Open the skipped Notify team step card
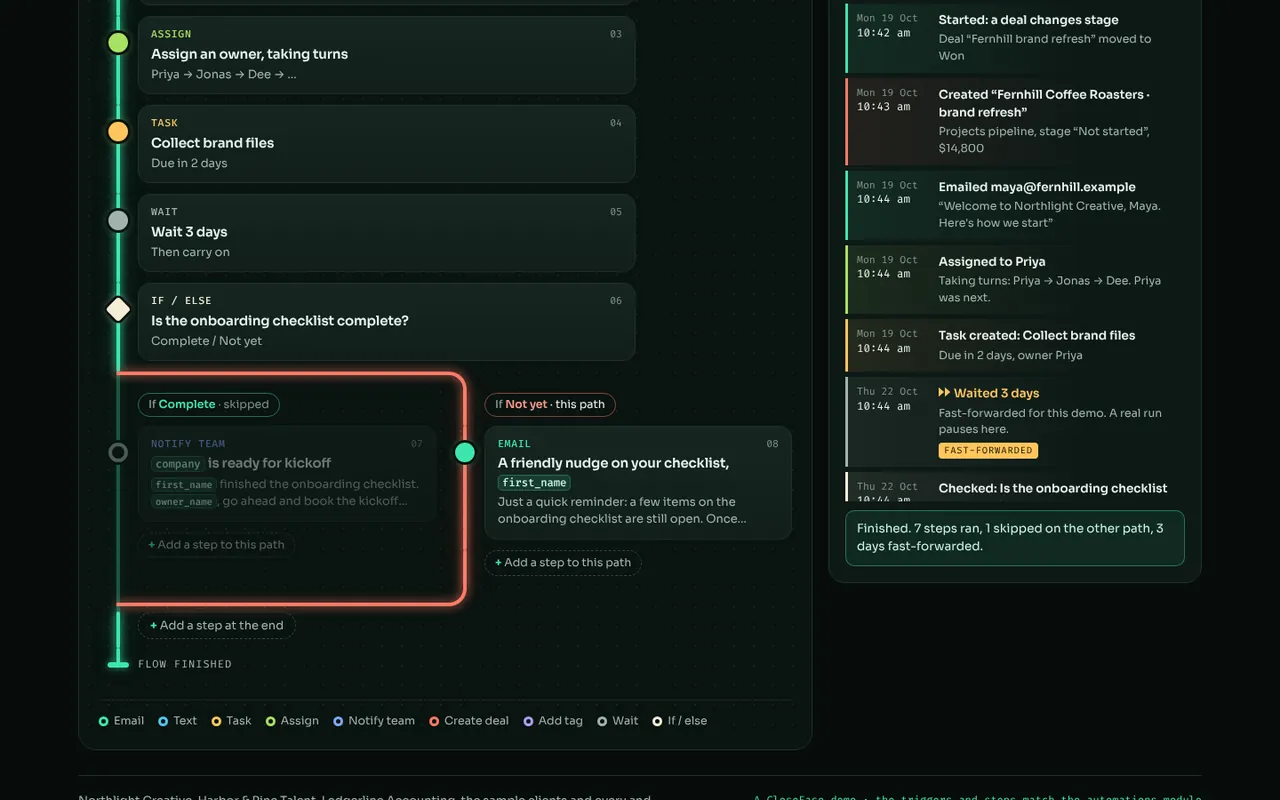 click(x=287, y=474)
